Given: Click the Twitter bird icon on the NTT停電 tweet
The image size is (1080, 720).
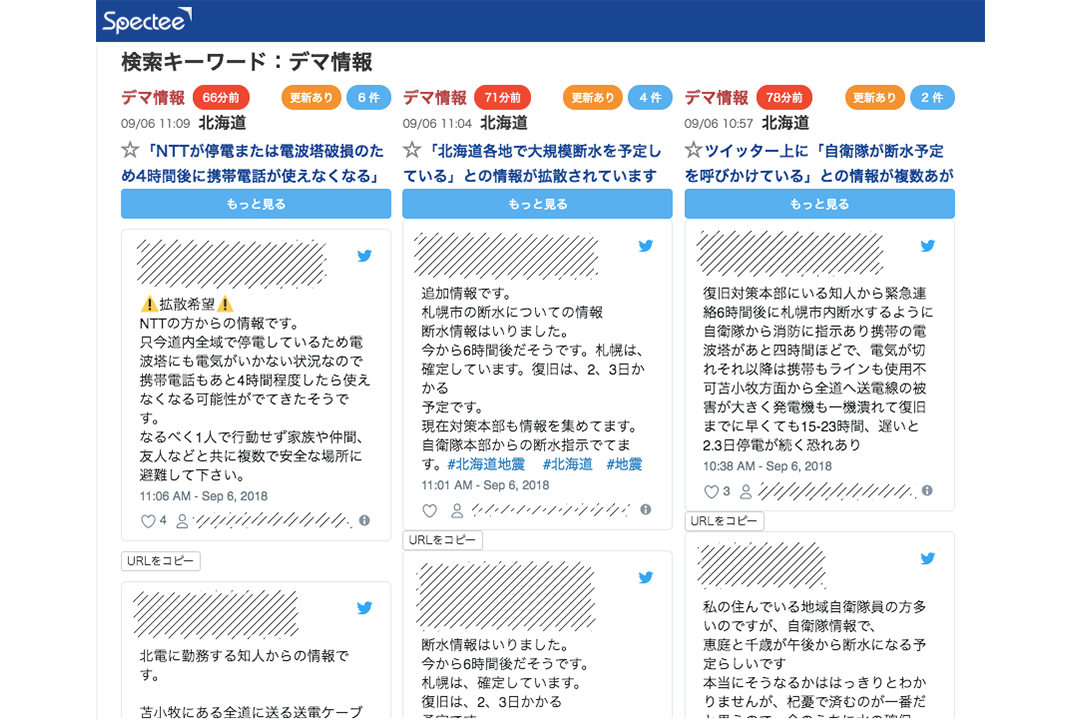Looking at the screenshot, I should (364, 255).
